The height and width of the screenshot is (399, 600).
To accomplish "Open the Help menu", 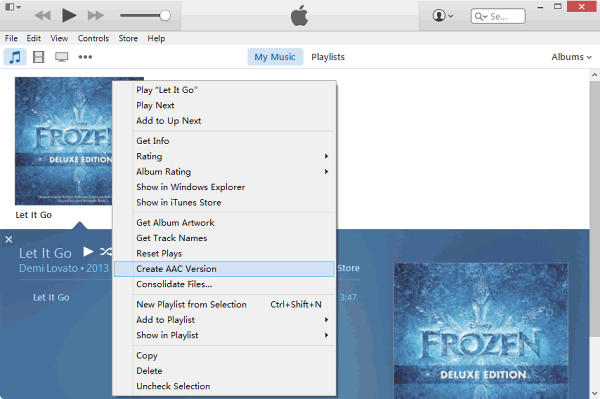I will pyautogui.click(x=156, y=38).
